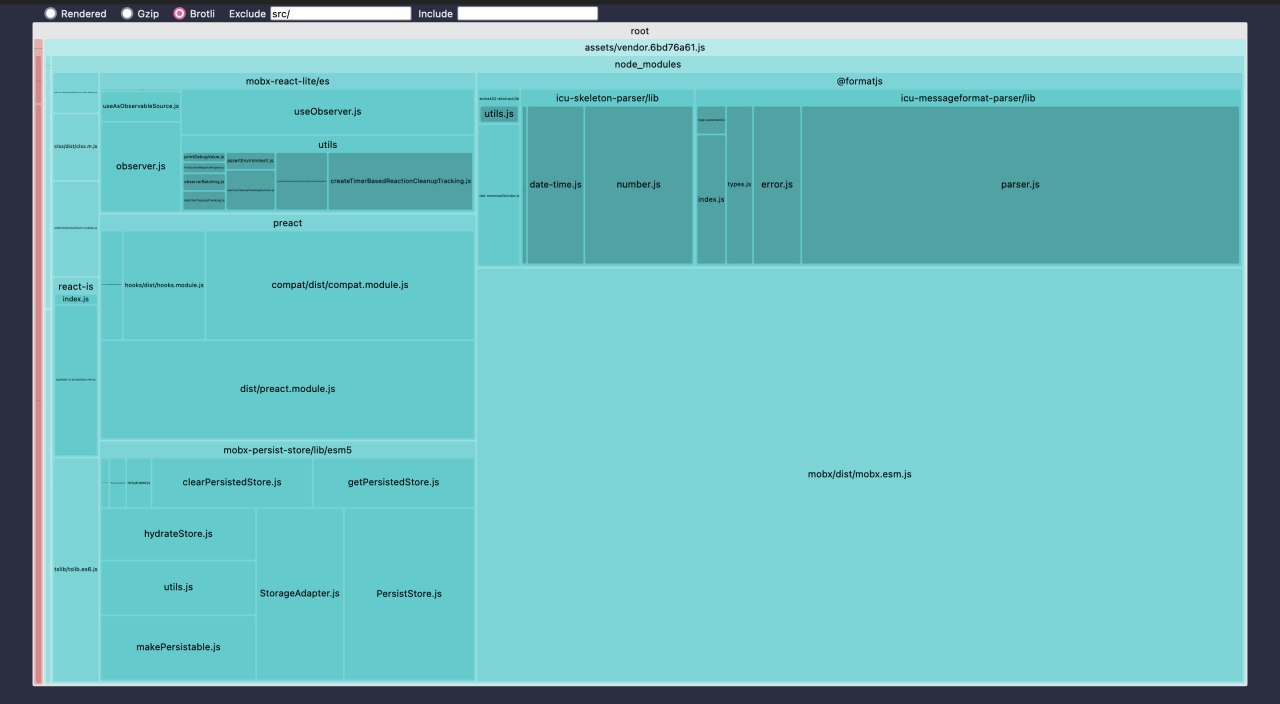Click the Exclude filter field
Image resolution: width=1280 pixels, height=704 pixels.
point(341,14)
